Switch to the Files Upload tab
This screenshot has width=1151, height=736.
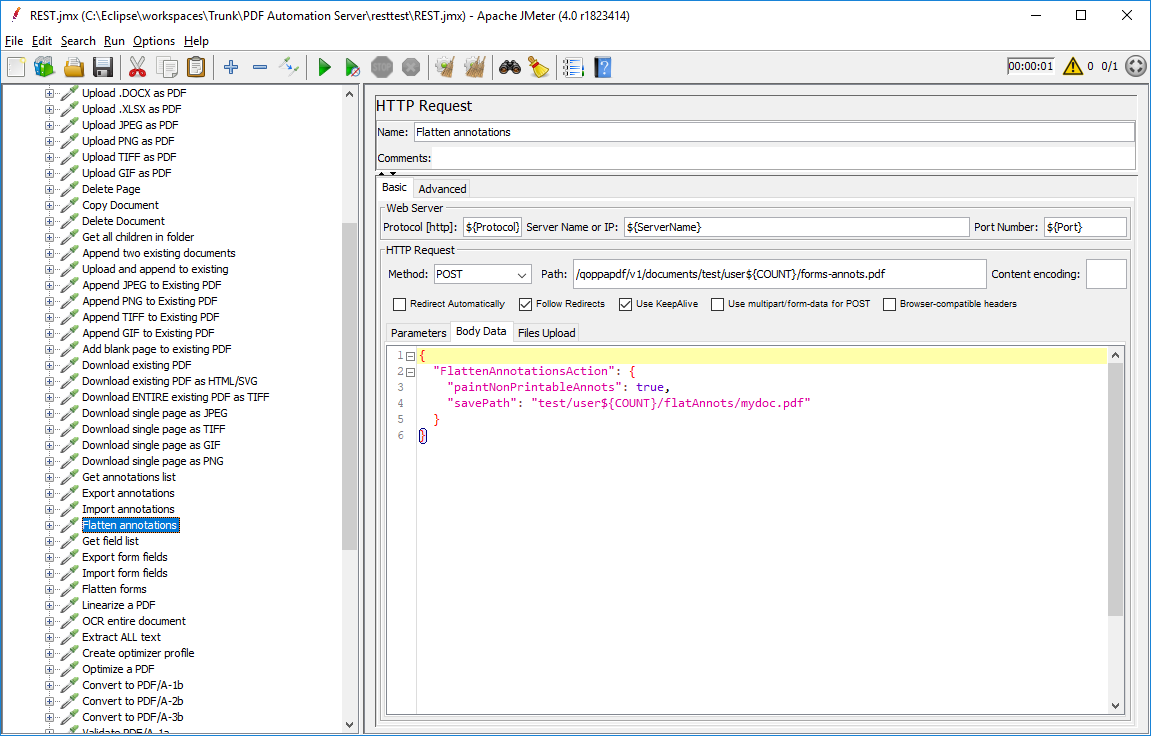pyautogui.click(x=546, y=333)
